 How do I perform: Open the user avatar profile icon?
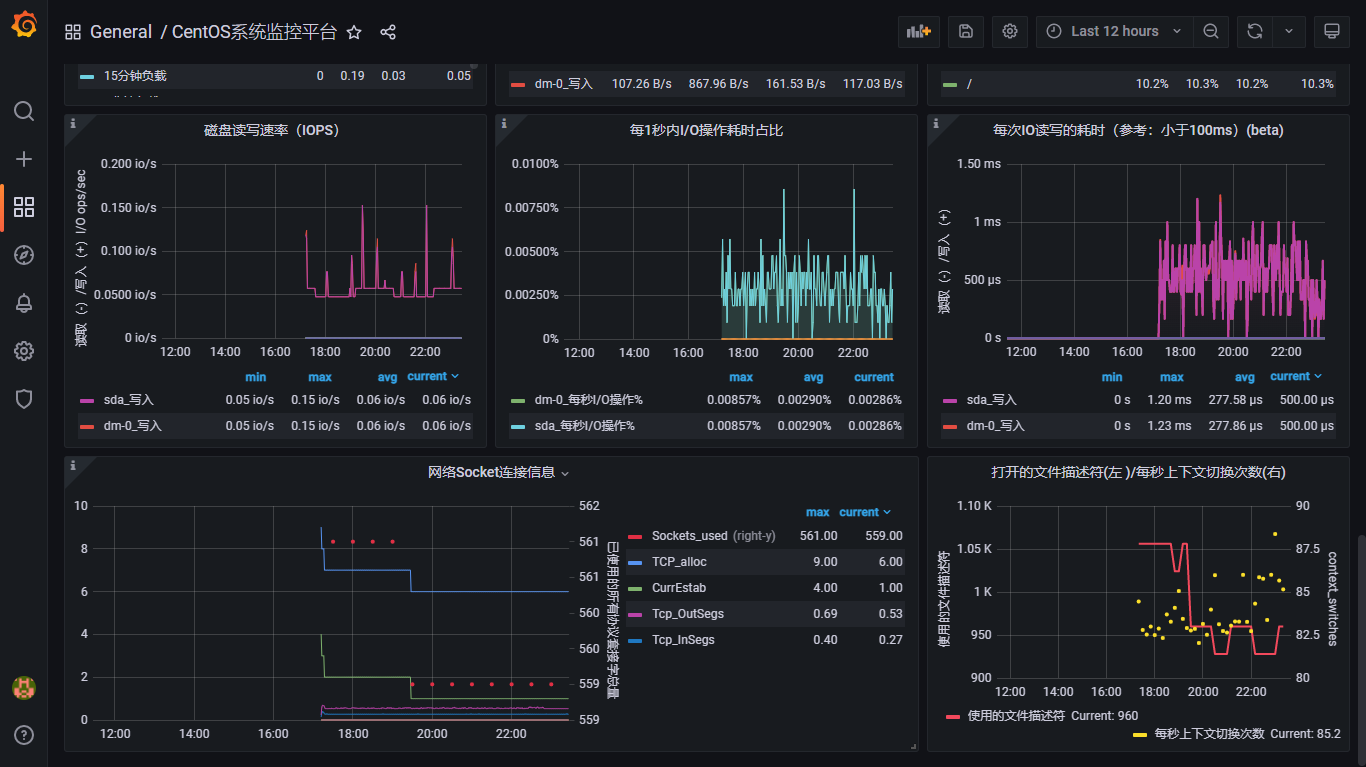pyautogui.click(x=24, y=688)
